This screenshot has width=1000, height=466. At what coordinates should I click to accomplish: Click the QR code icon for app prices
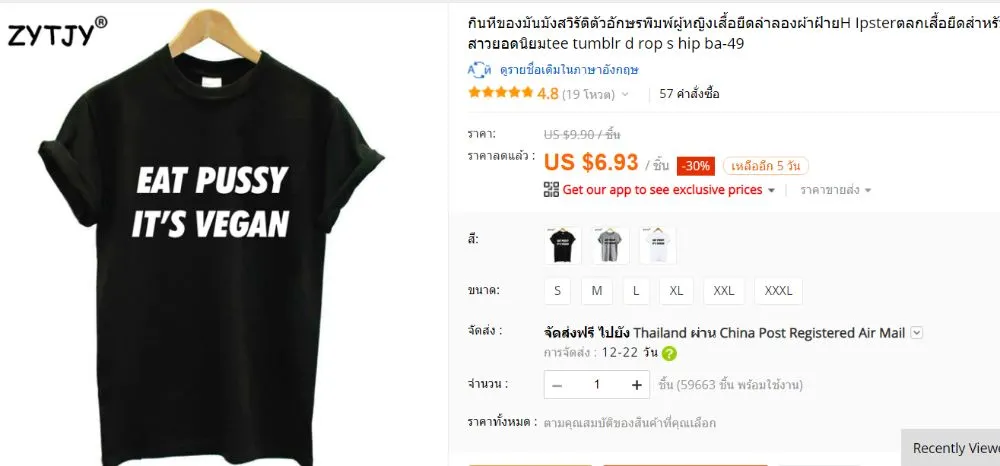pyautogui.click(x=551, y=189)
